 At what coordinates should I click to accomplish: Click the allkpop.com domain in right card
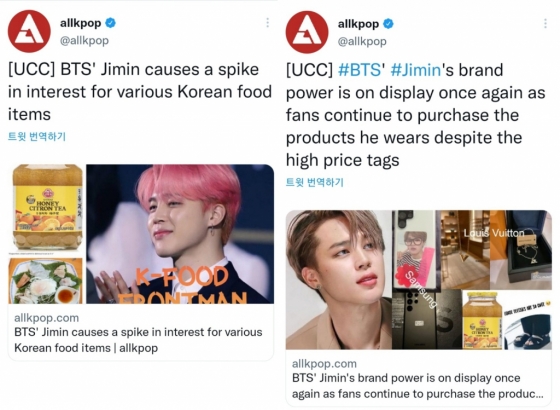(x=324, y=364)
